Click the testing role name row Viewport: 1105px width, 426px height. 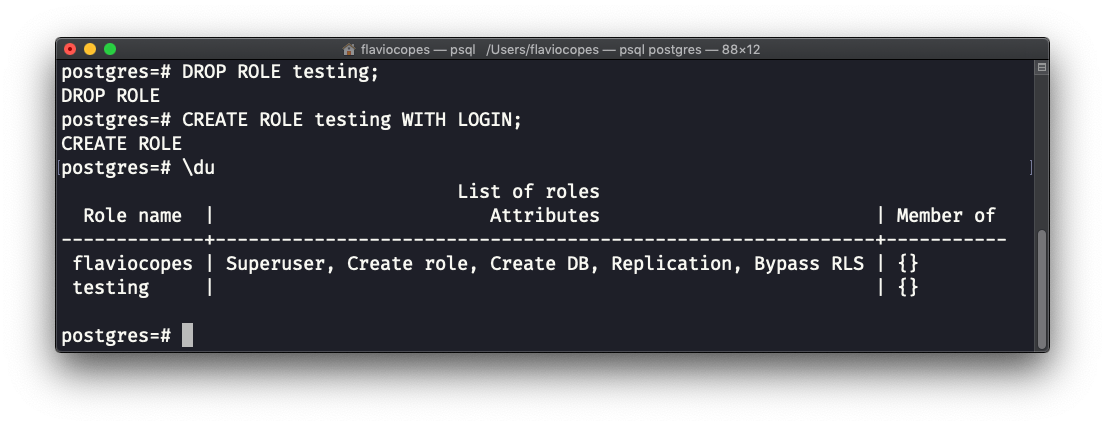(110, 288)
